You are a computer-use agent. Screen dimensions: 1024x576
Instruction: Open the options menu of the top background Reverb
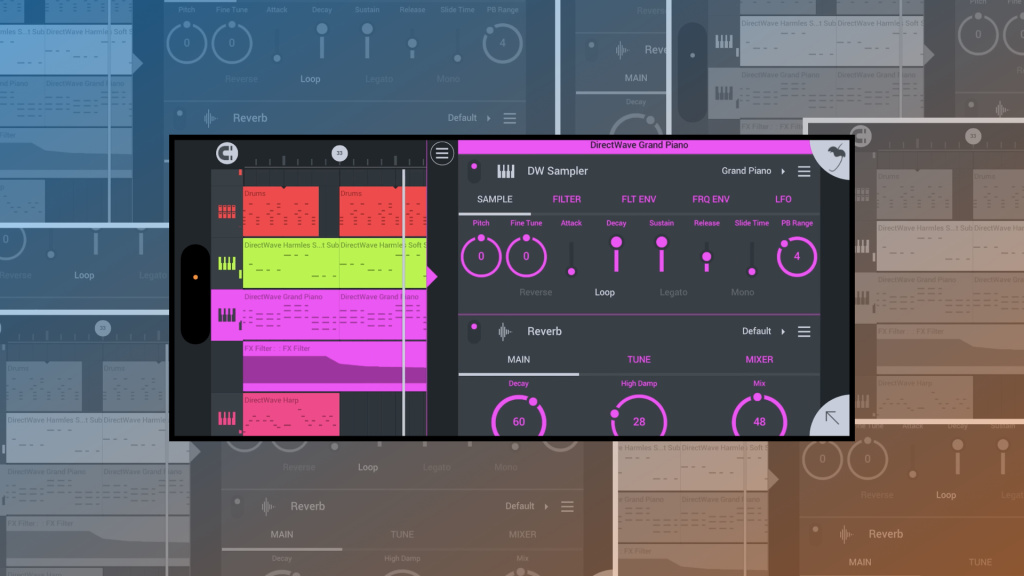click(x=509, y=118)
